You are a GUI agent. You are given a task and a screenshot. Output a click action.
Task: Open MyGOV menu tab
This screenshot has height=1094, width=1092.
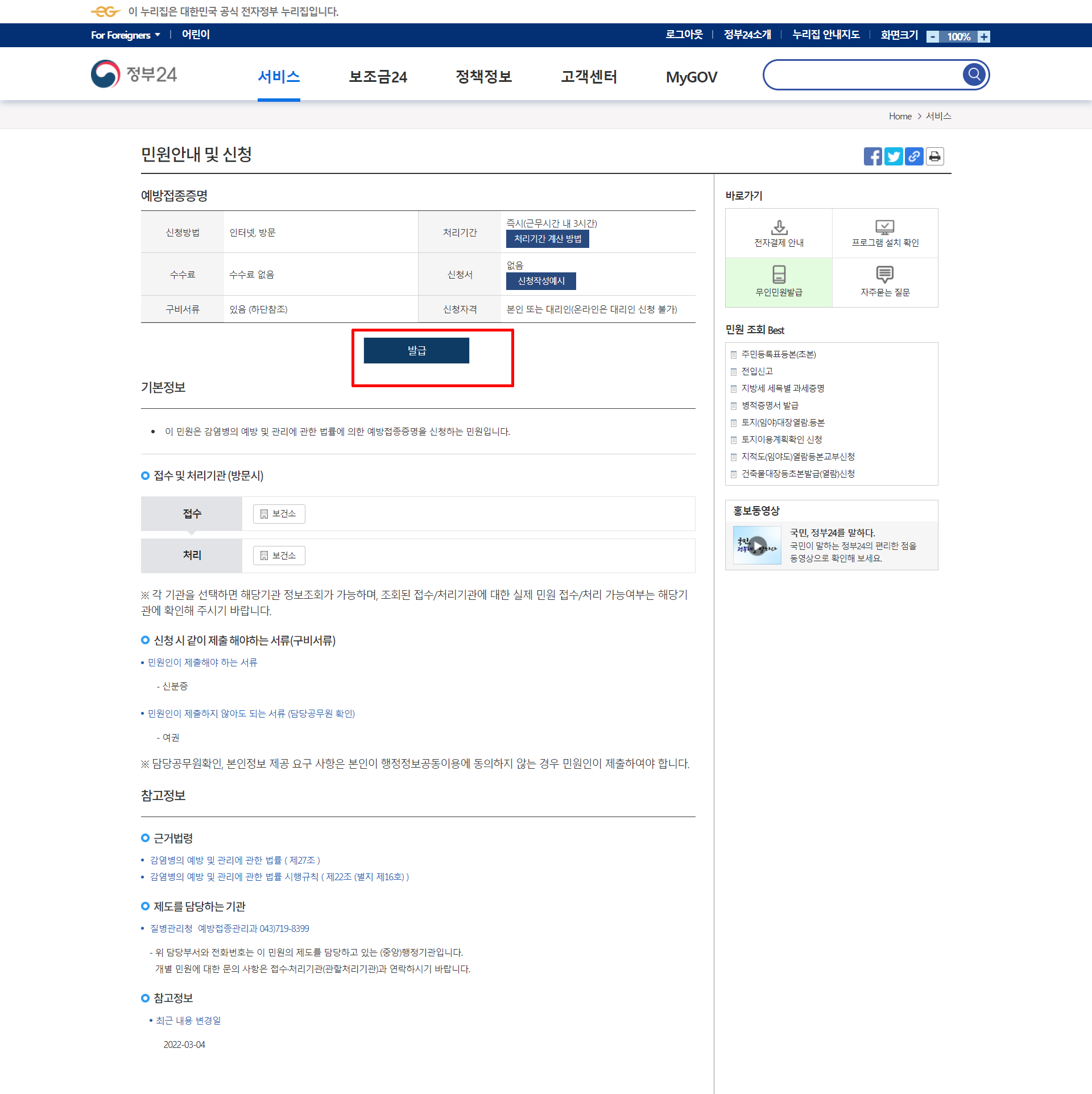click(691, 77)
